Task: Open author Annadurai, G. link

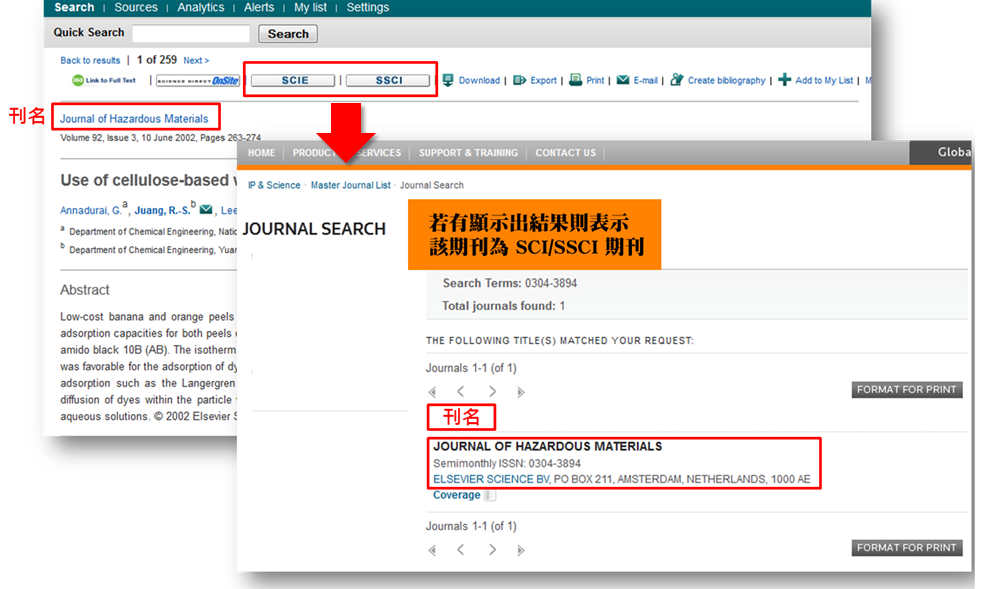Action: point(91,211)
